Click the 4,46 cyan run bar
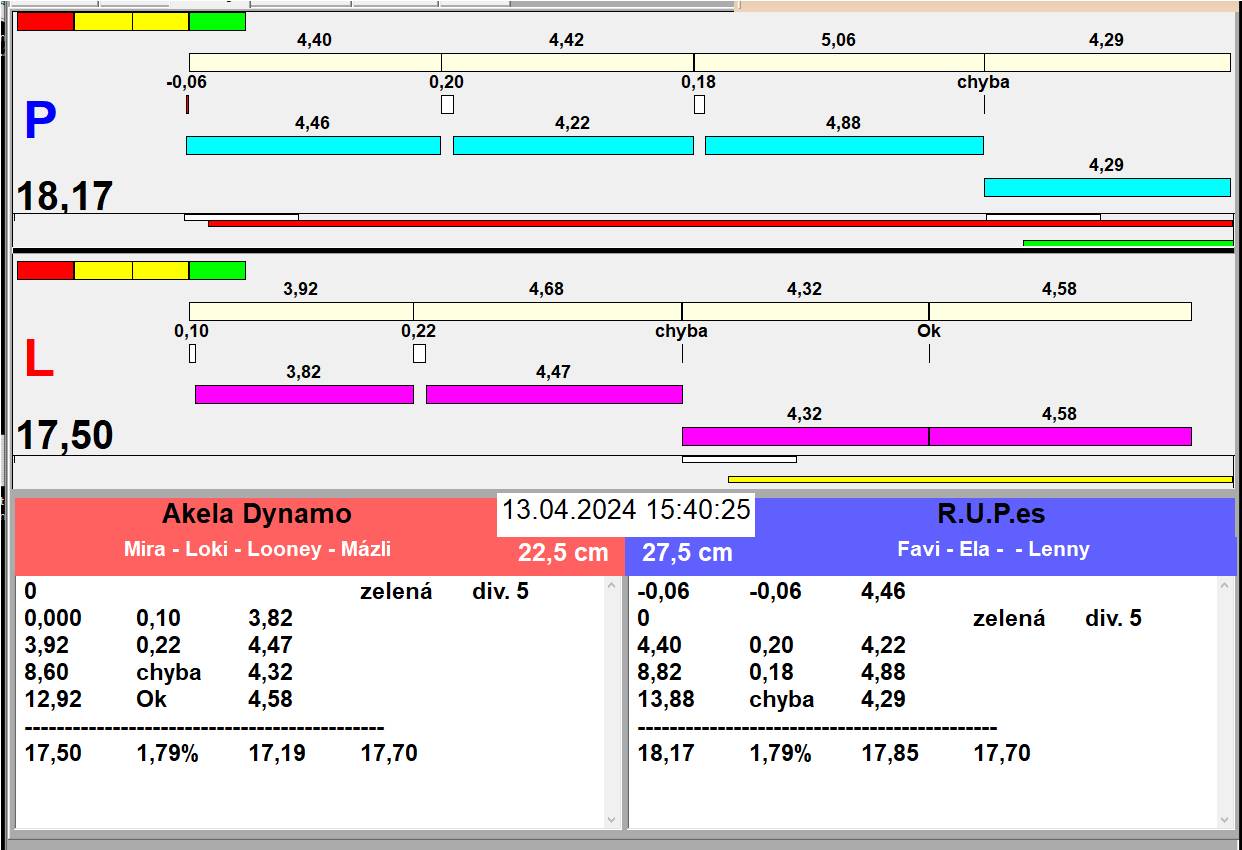 (x=313, y=146)
